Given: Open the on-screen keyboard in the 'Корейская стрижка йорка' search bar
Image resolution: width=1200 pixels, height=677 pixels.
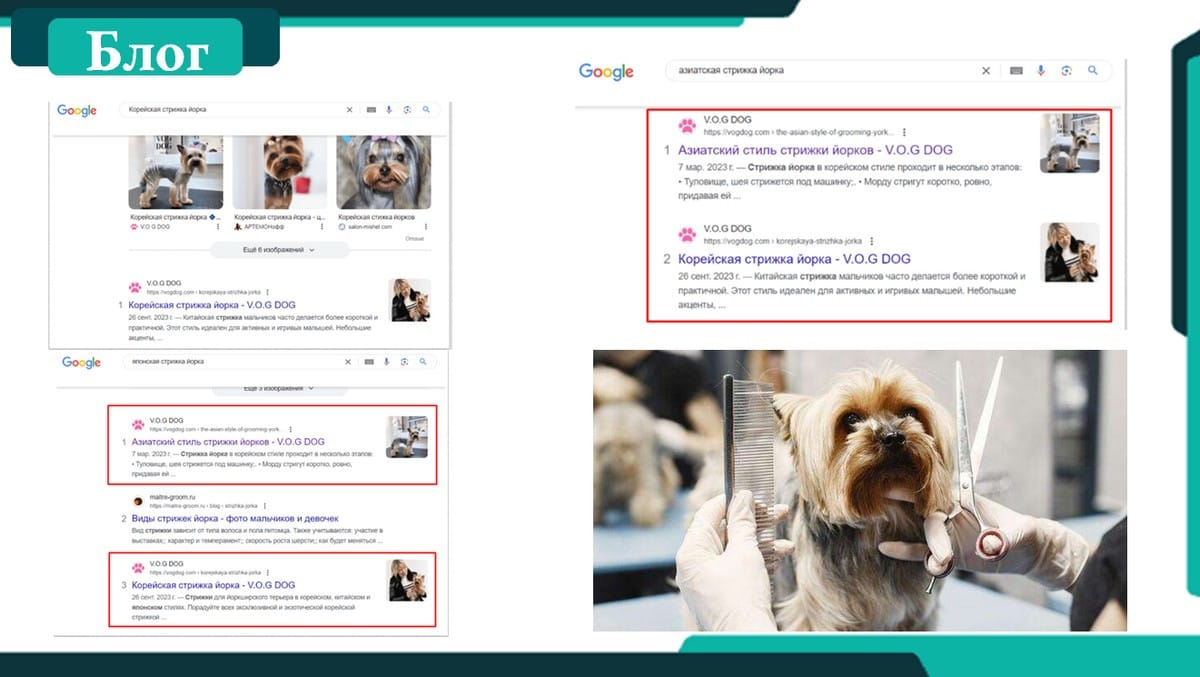Looking at the screenshot, I should click(371, 110).
